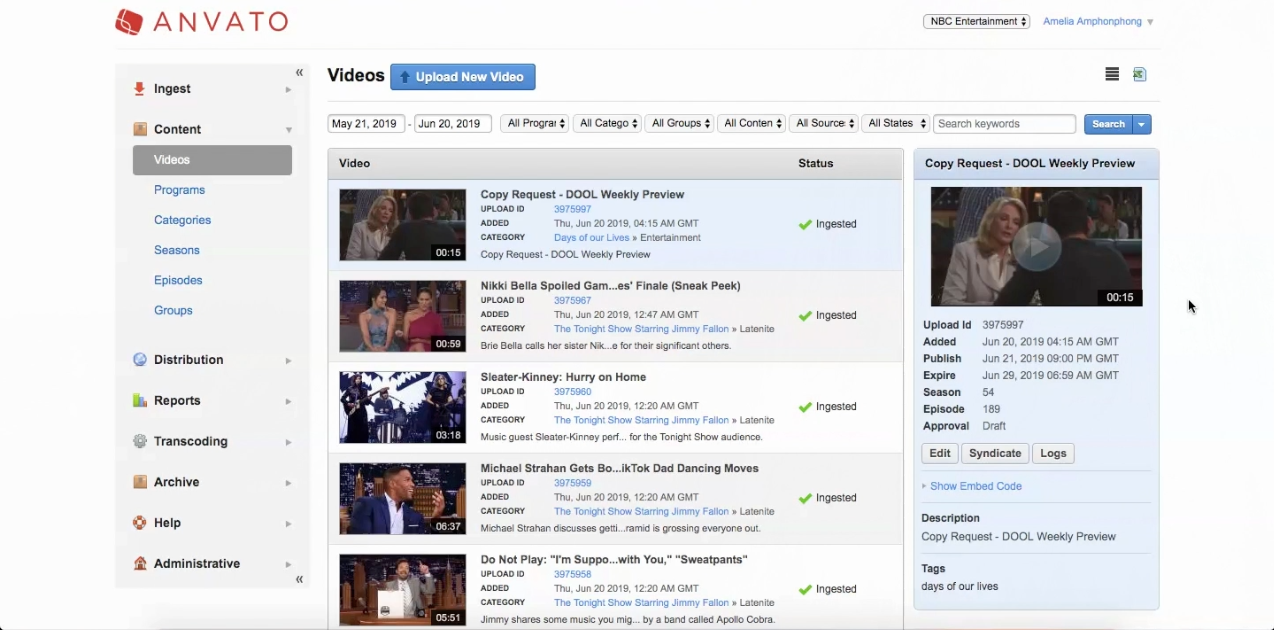Open the All Programs filter dropdown

tap(535, 124)
